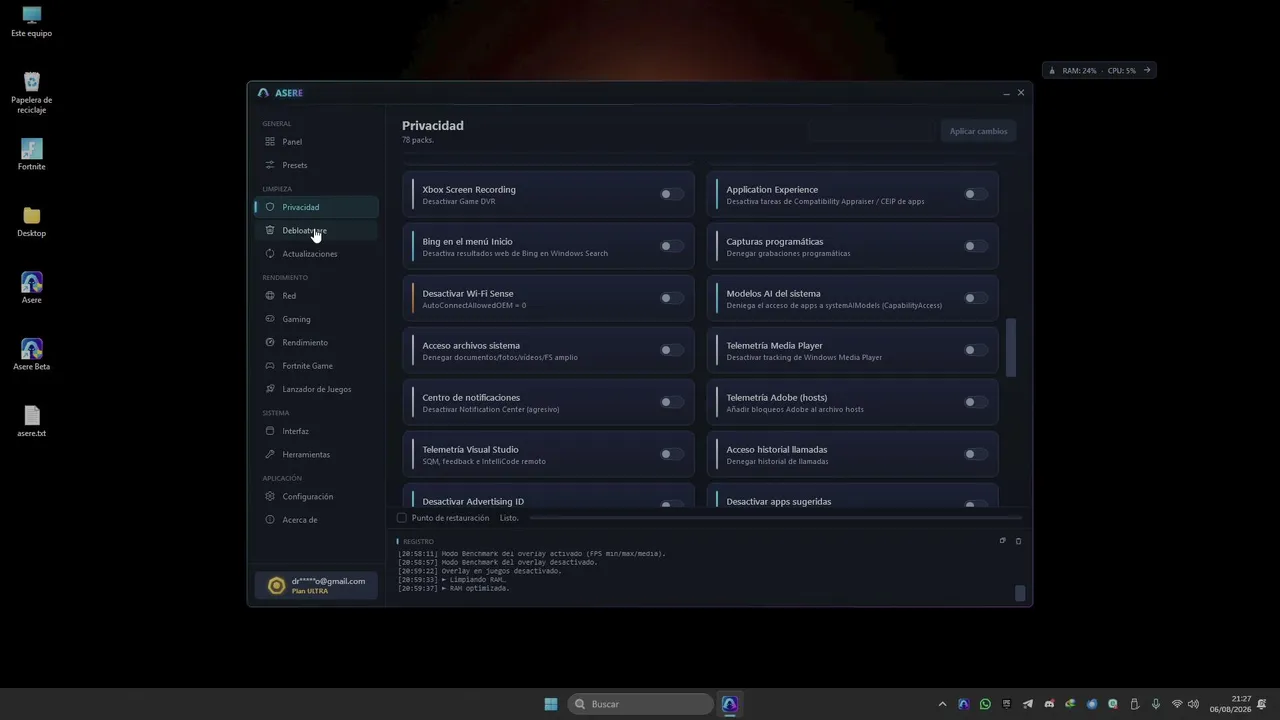This screenshot has width=1280, height=720.
Task: Click the arrow in the RAM/CPU widget
Action: (x=1147, y=71)
